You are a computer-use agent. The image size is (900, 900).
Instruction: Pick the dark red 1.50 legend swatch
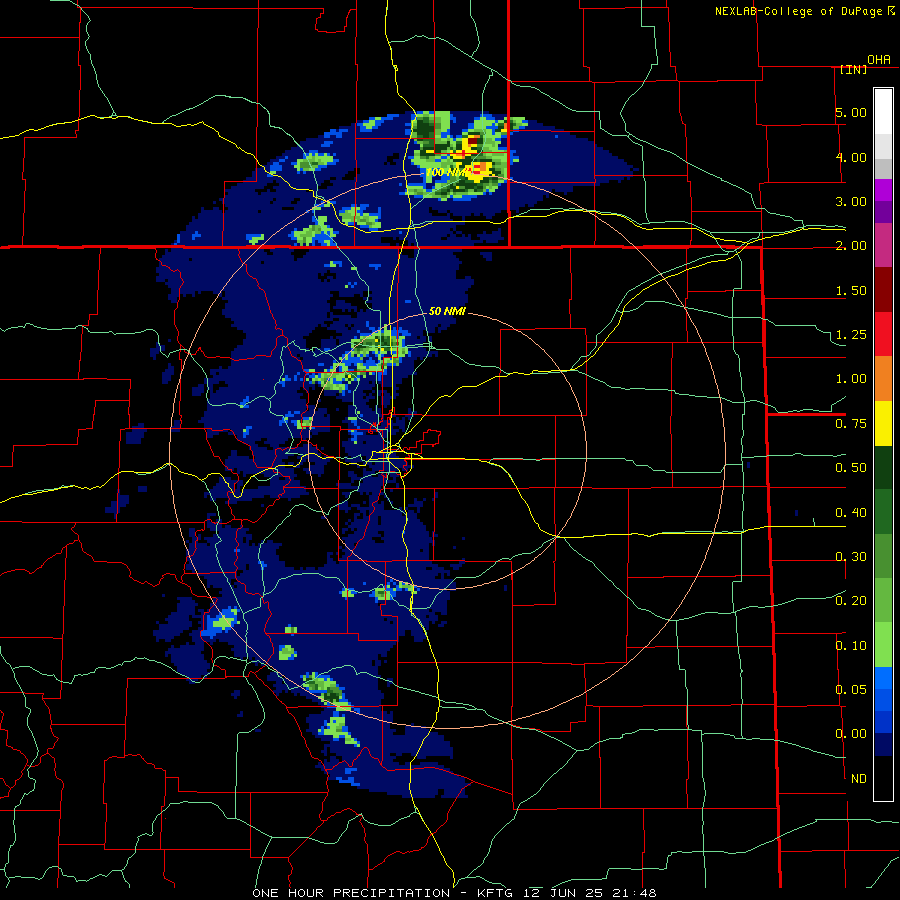pyautogui.click(x=883, y=290)
